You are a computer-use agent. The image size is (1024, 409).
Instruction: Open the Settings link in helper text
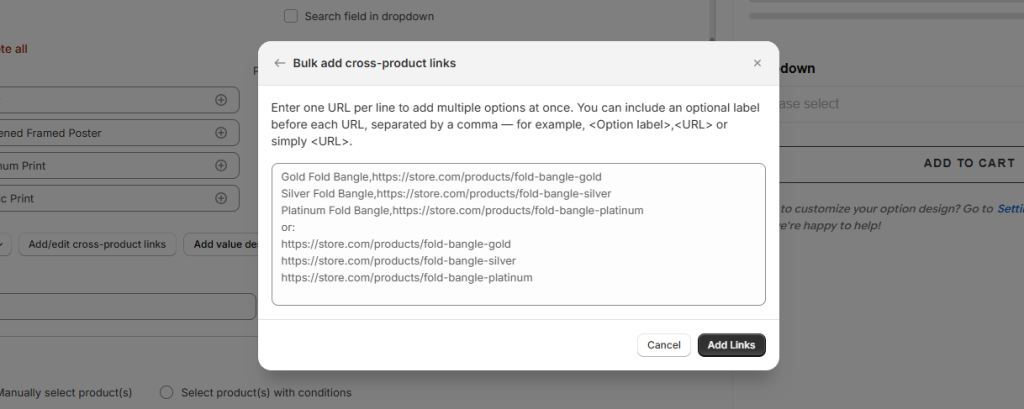1008,209
